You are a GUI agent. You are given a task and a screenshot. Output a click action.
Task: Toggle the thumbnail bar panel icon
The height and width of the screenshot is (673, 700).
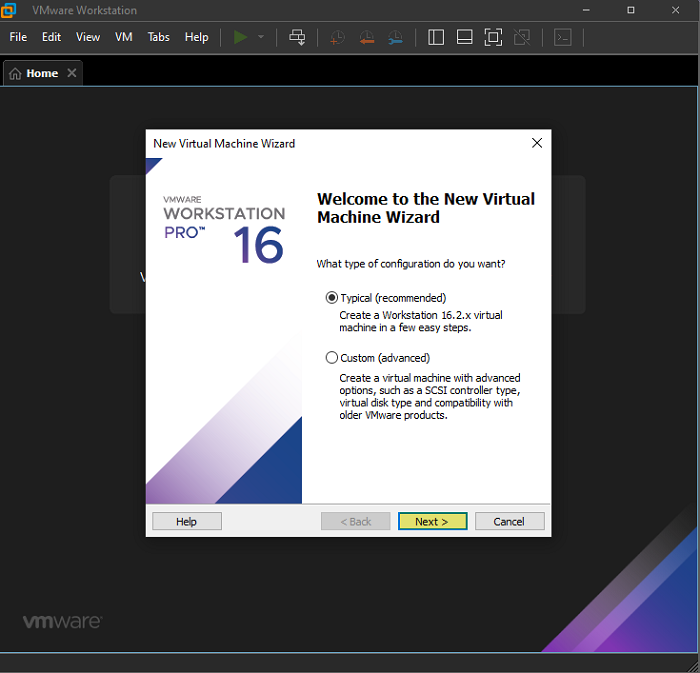point(464,37)
